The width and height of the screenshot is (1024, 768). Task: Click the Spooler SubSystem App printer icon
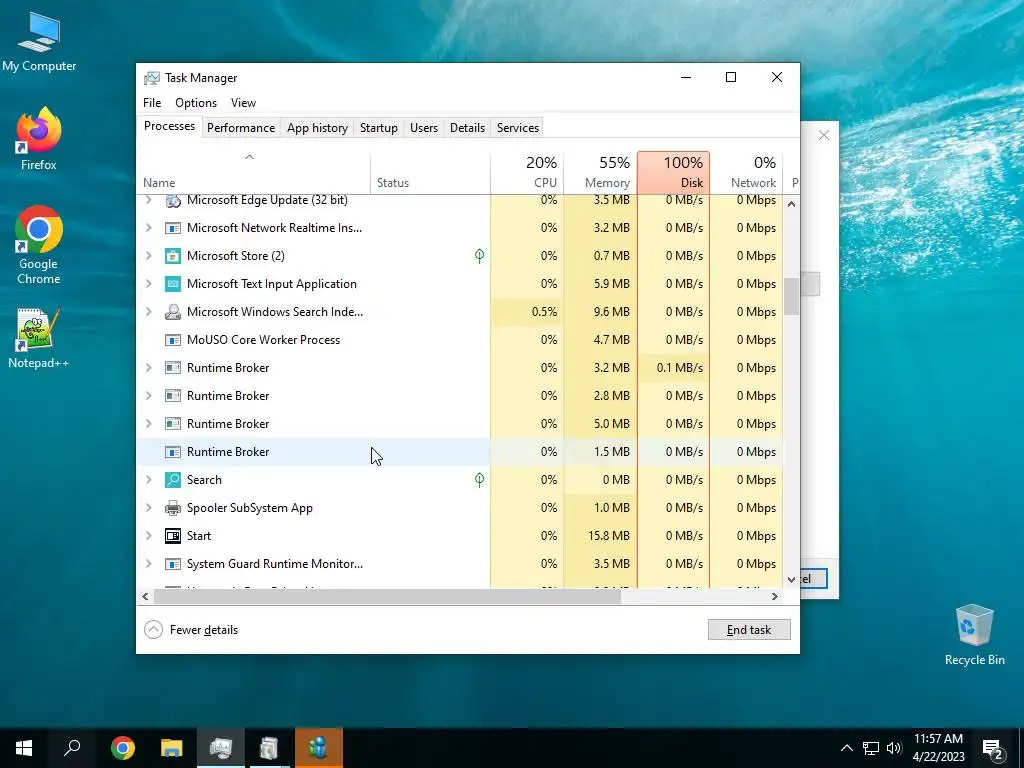pos(172,508)
